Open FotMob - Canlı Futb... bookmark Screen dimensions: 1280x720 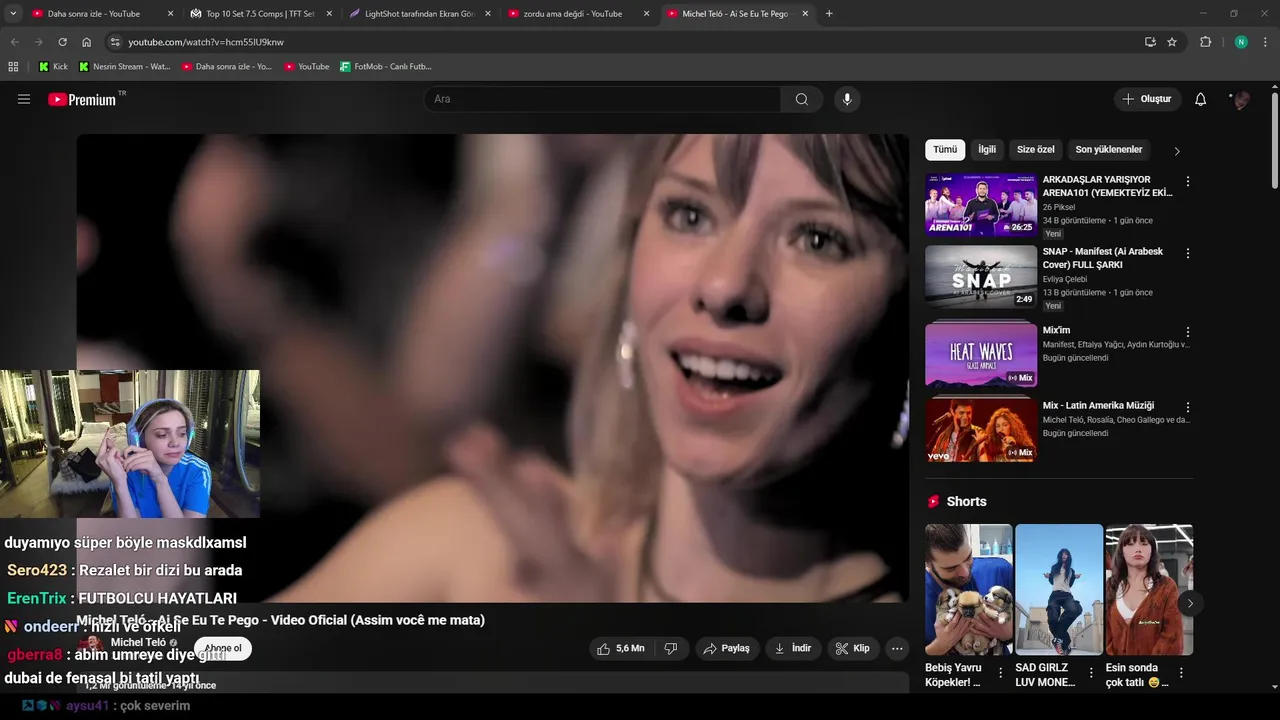386,67
